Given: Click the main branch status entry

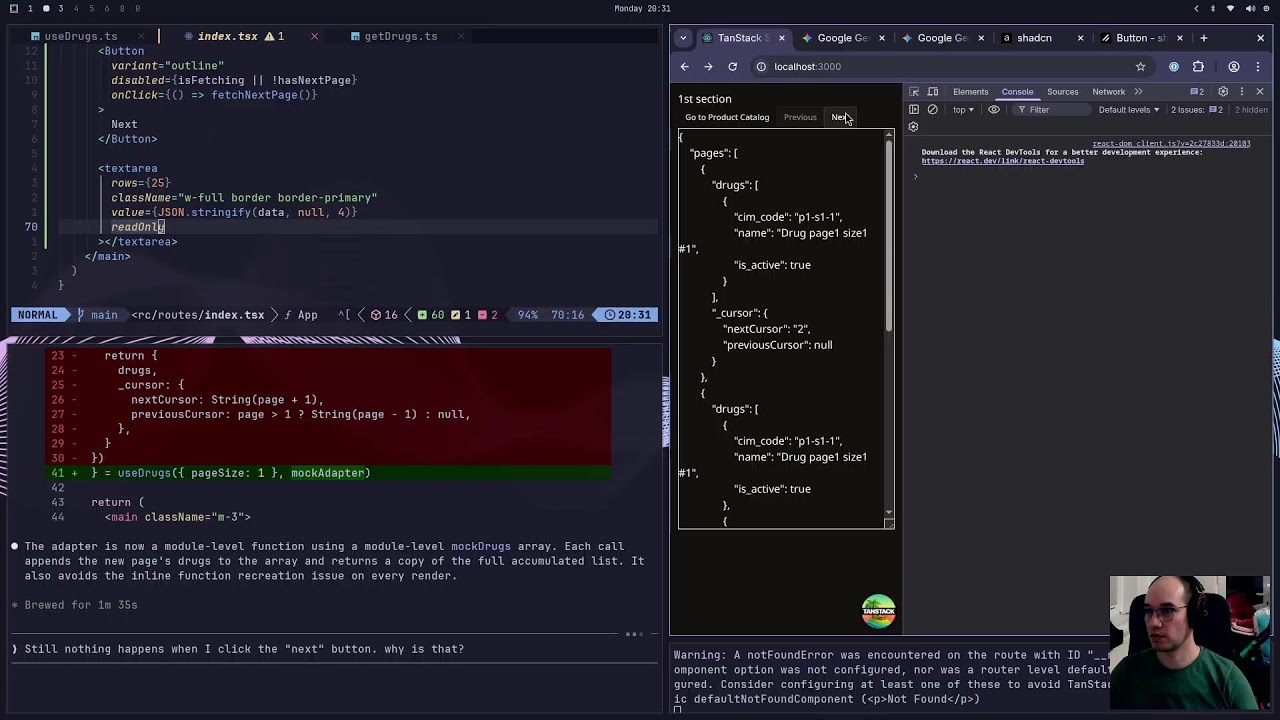Looking at the screenshot, I should [97, 315].
